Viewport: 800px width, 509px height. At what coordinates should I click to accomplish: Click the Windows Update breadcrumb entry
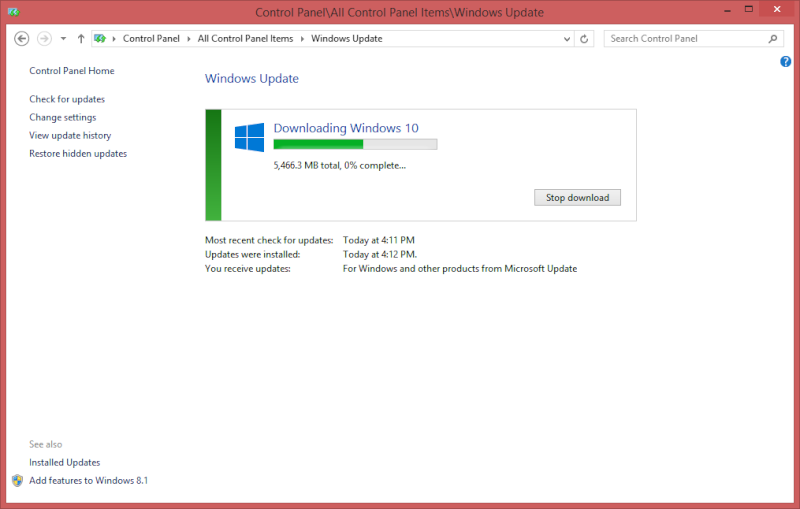(346, 39)
